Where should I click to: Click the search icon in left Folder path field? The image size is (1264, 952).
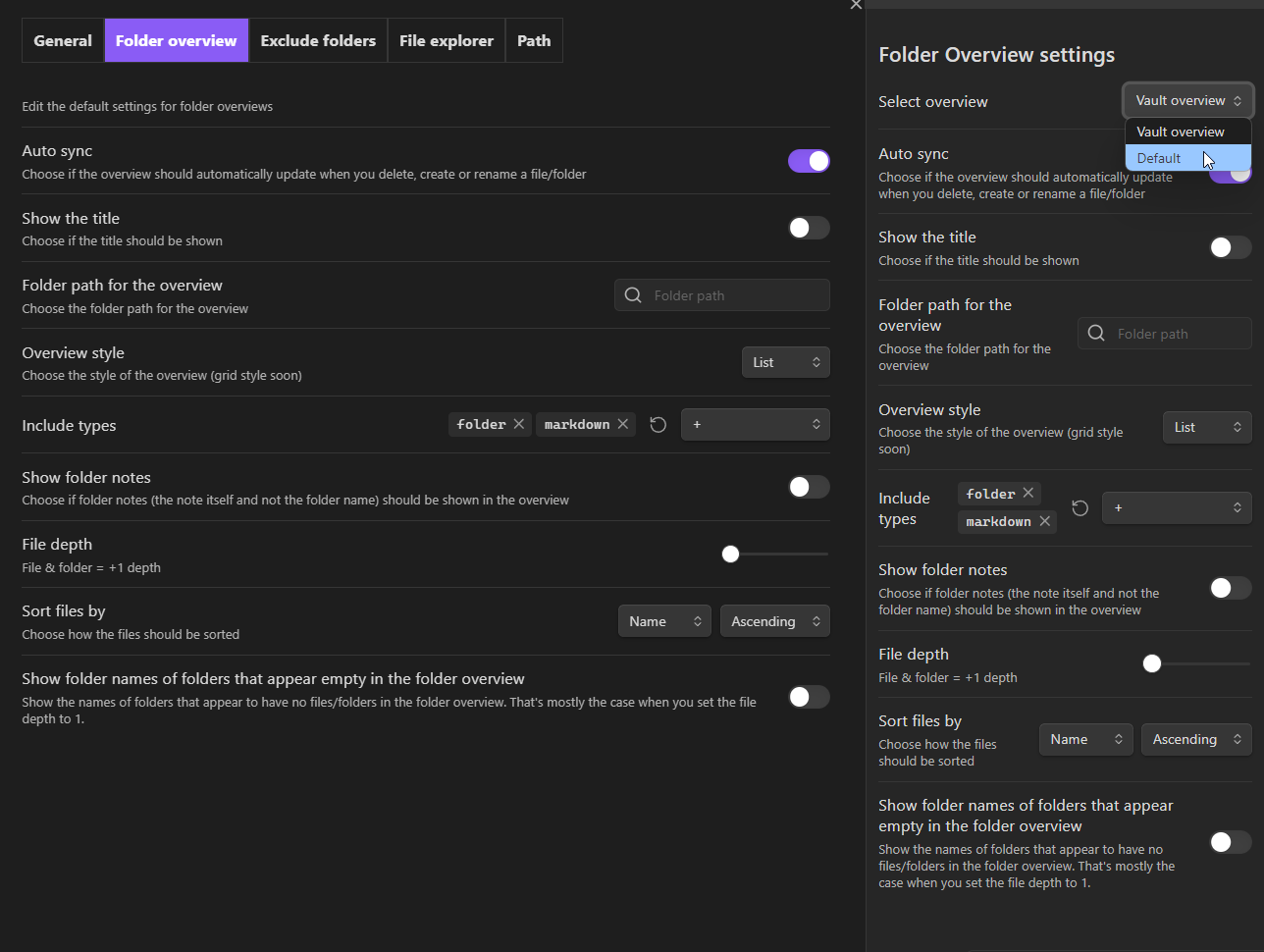click(633, 295)
